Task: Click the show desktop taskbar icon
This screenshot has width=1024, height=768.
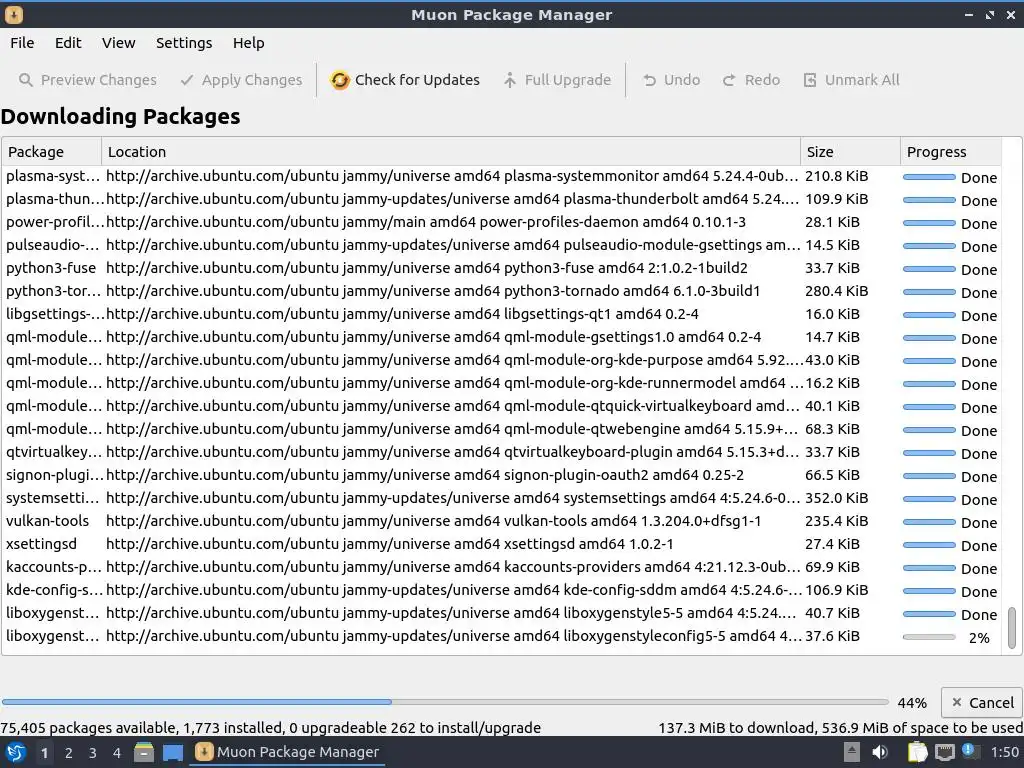Action: click(173, 752)
